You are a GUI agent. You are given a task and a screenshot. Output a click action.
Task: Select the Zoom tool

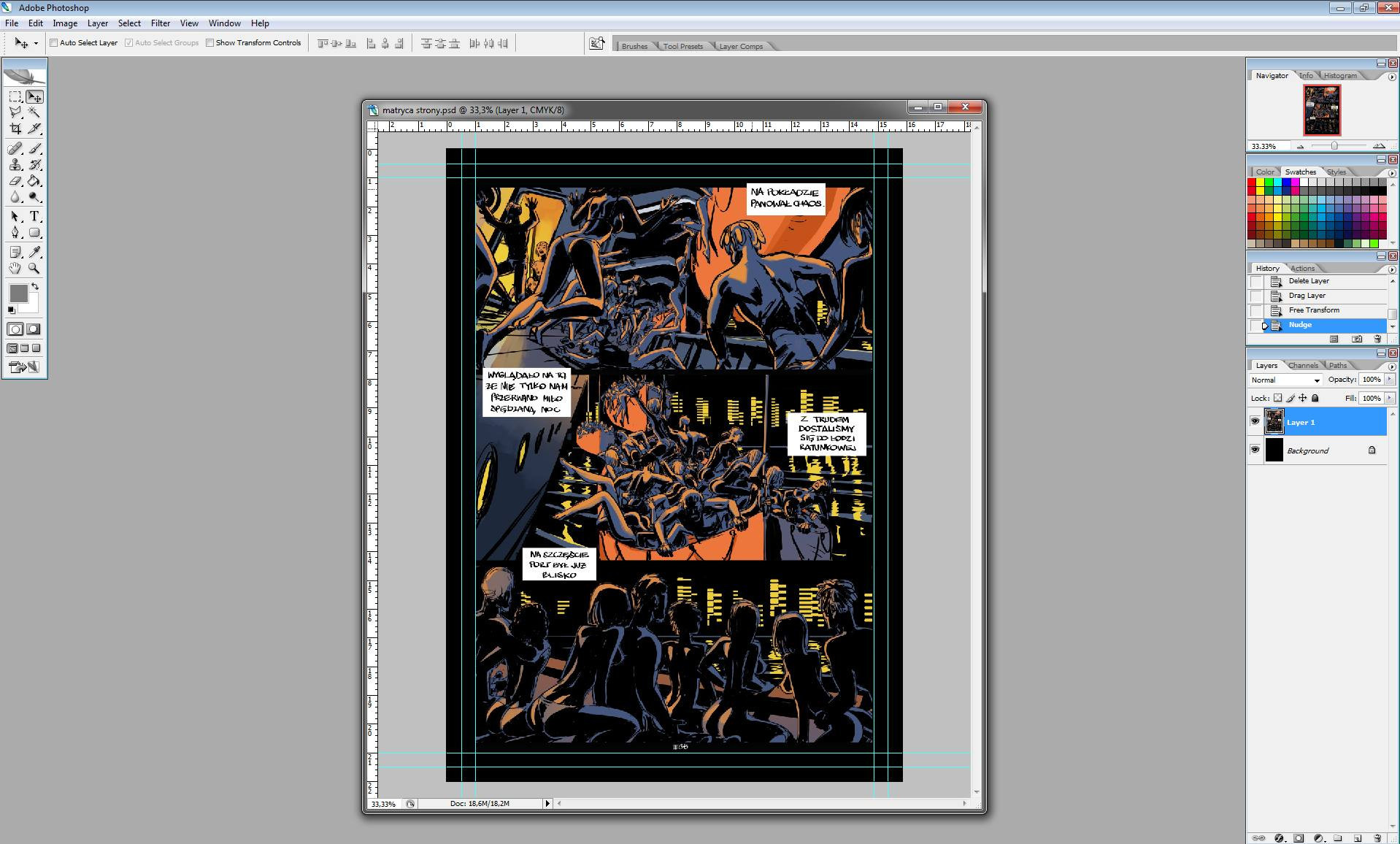tap(34, 268)
